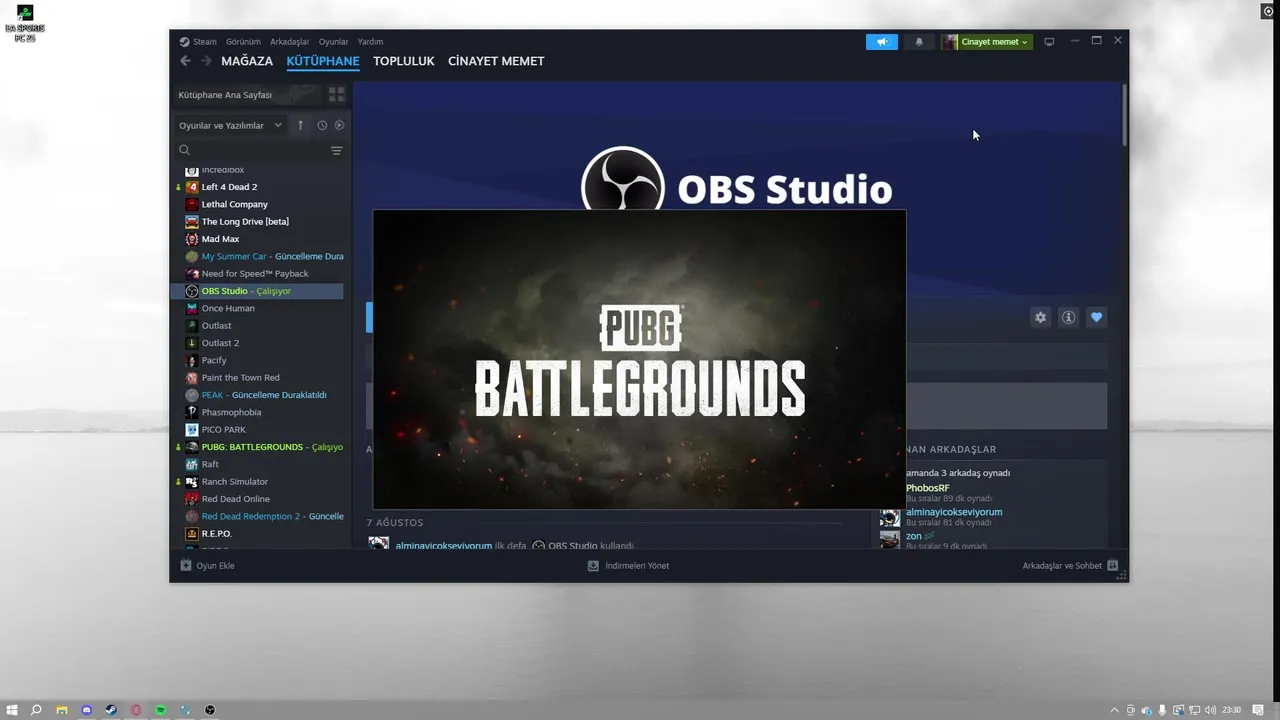Open the Görünüm menu
The height and width of the screenshot is (720, 1280).
pyautogui.click(x=243, y=42)
